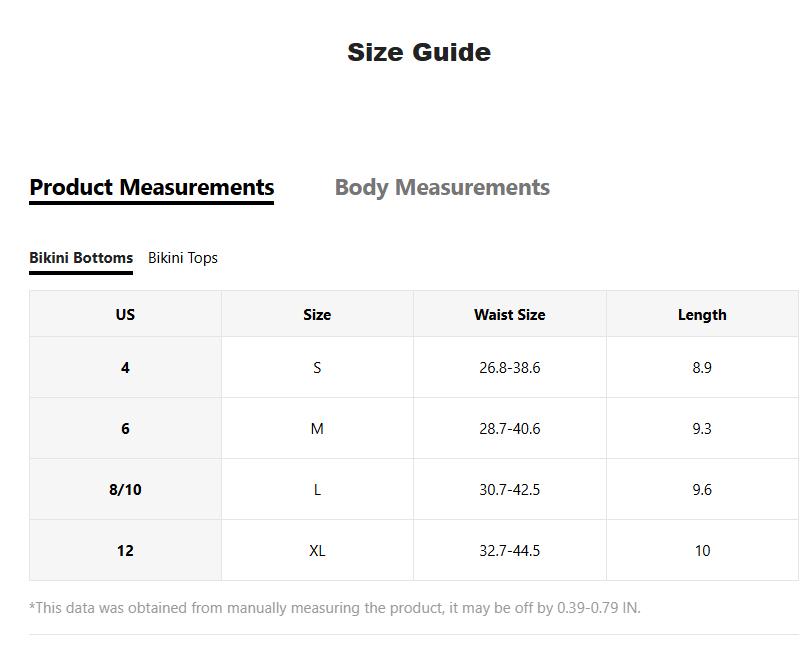
Task: Click the Length column header
Action: coord(702,314)
